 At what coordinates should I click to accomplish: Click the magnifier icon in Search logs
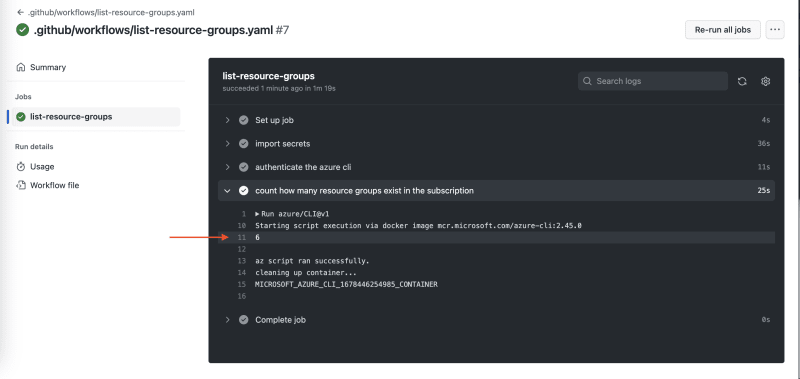point(587,81)
